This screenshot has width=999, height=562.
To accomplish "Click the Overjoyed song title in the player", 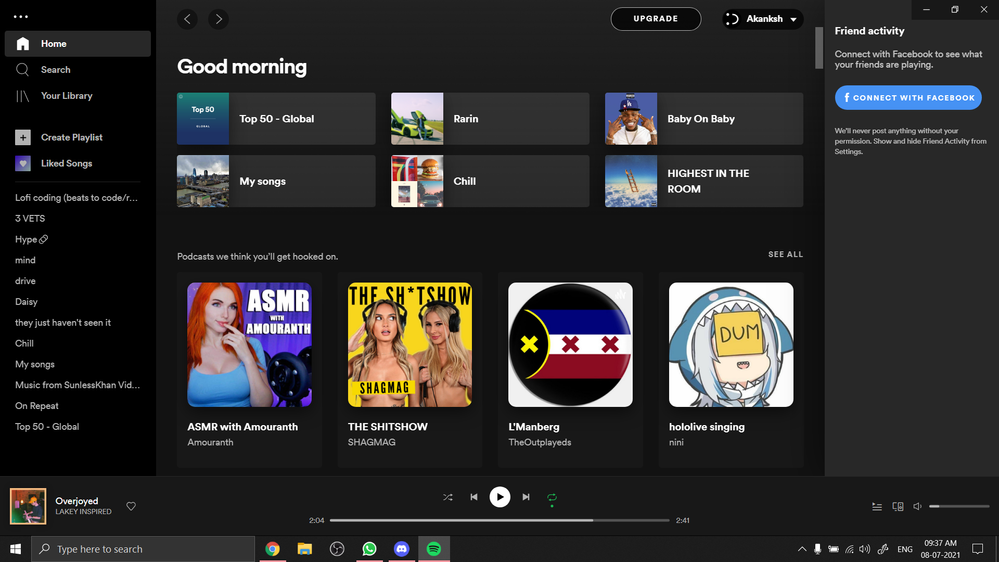I will pyautogui.click(x=76, y=501).
